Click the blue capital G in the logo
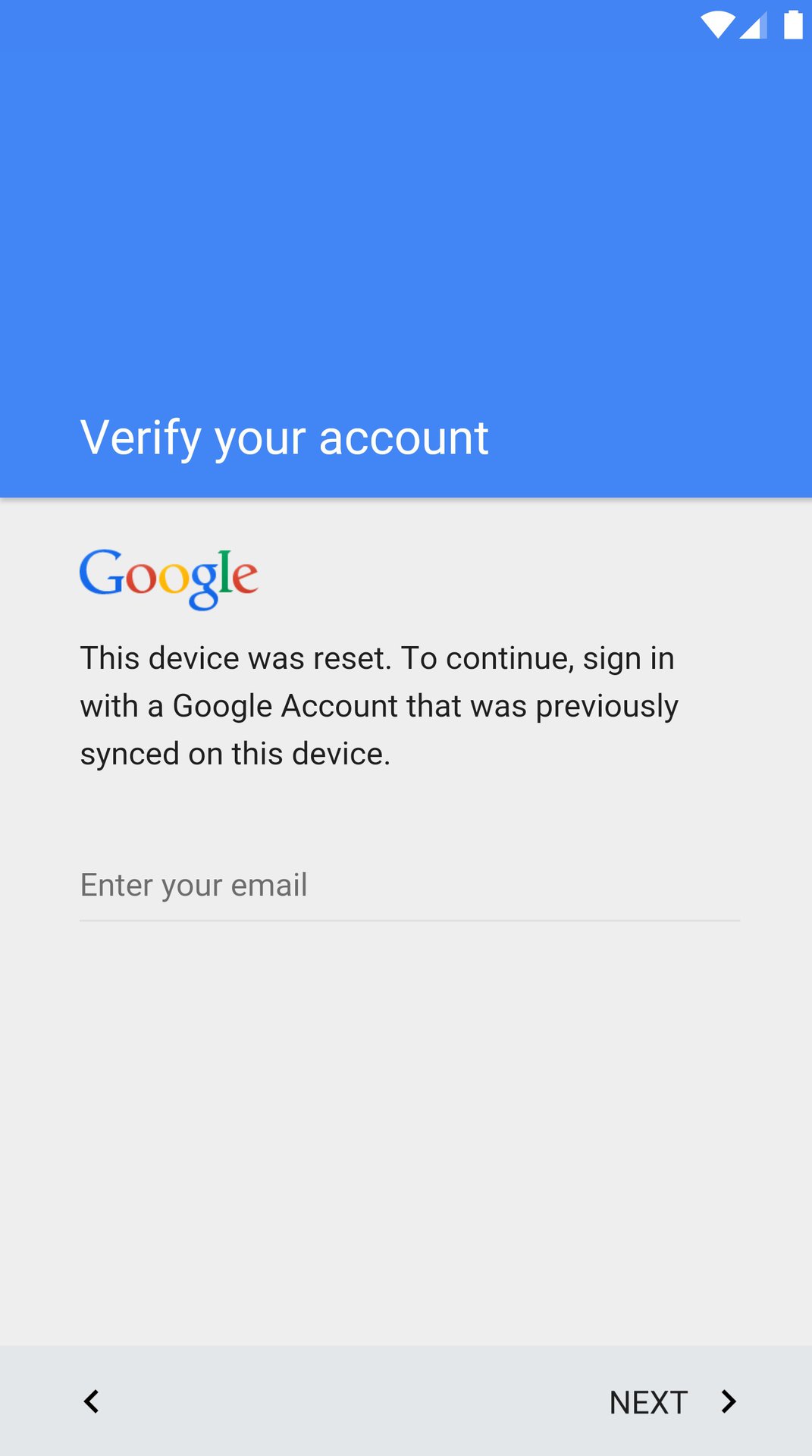The height and width of the screenshot is (1456, 812). (x=102, y=573)
